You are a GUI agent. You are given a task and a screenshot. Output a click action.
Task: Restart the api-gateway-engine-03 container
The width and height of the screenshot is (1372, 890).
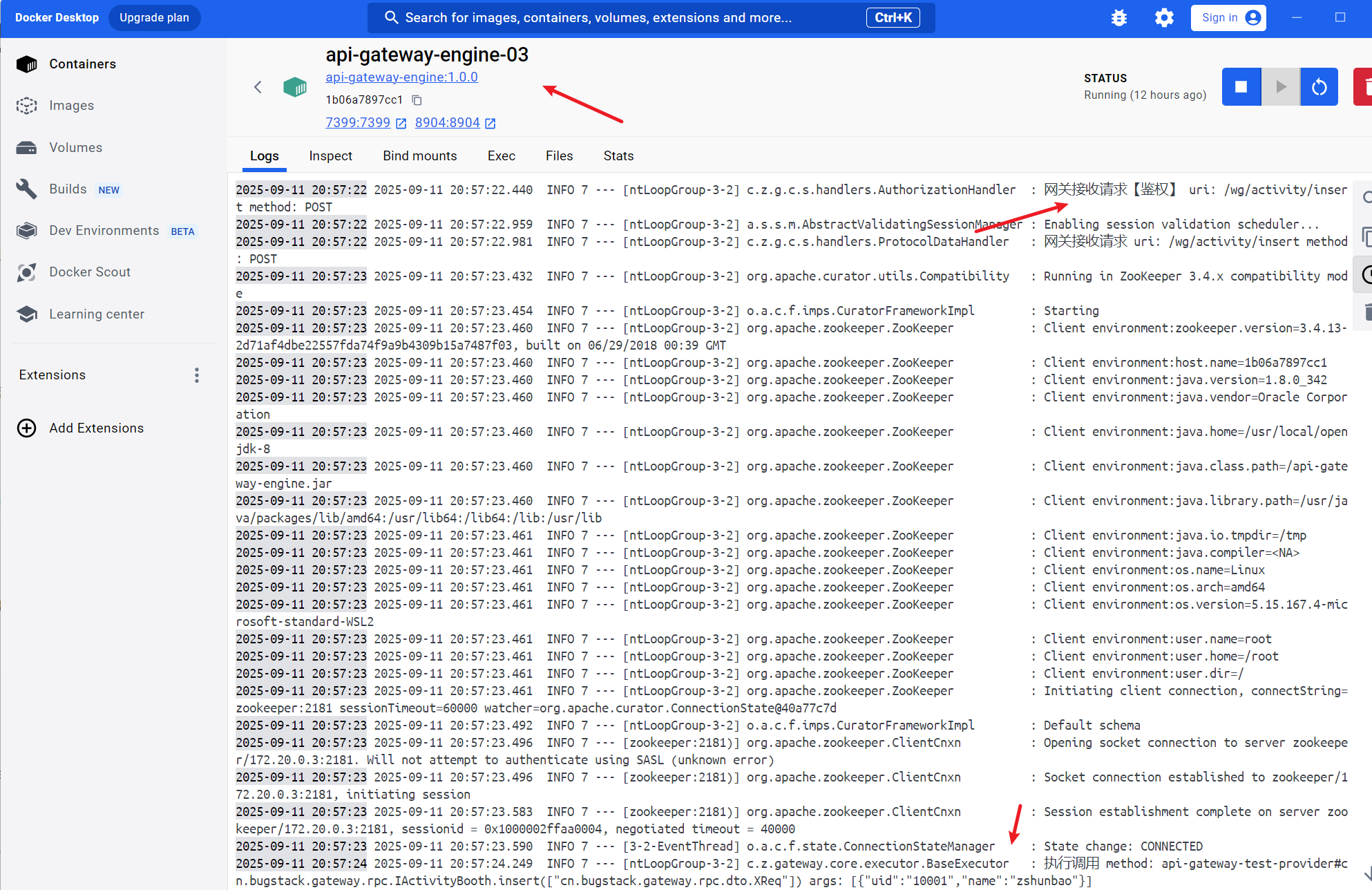tap(1319, 87)
